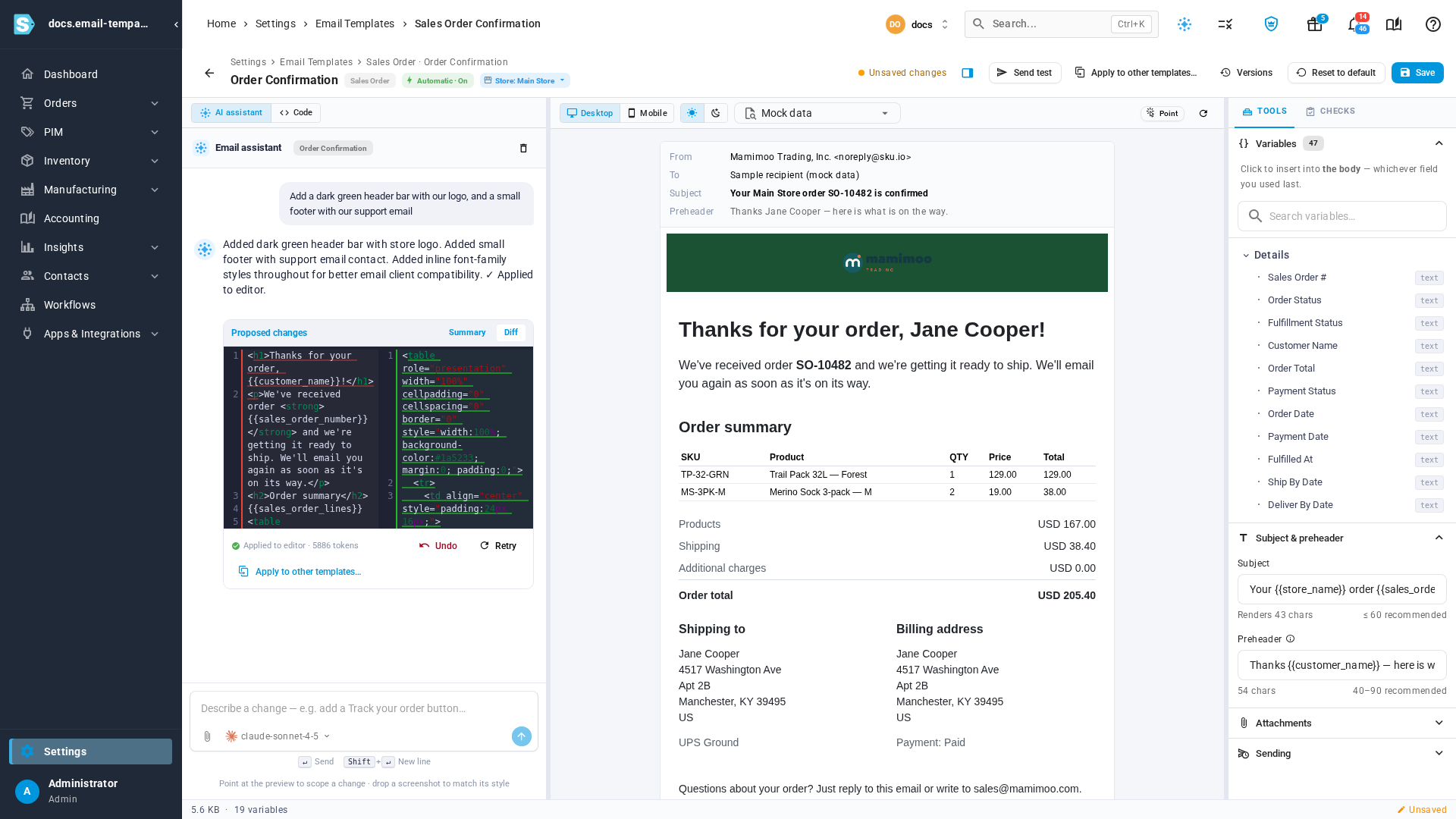Switch to AI assistant mode
The image size is (1456, 819).
(231, 112)
